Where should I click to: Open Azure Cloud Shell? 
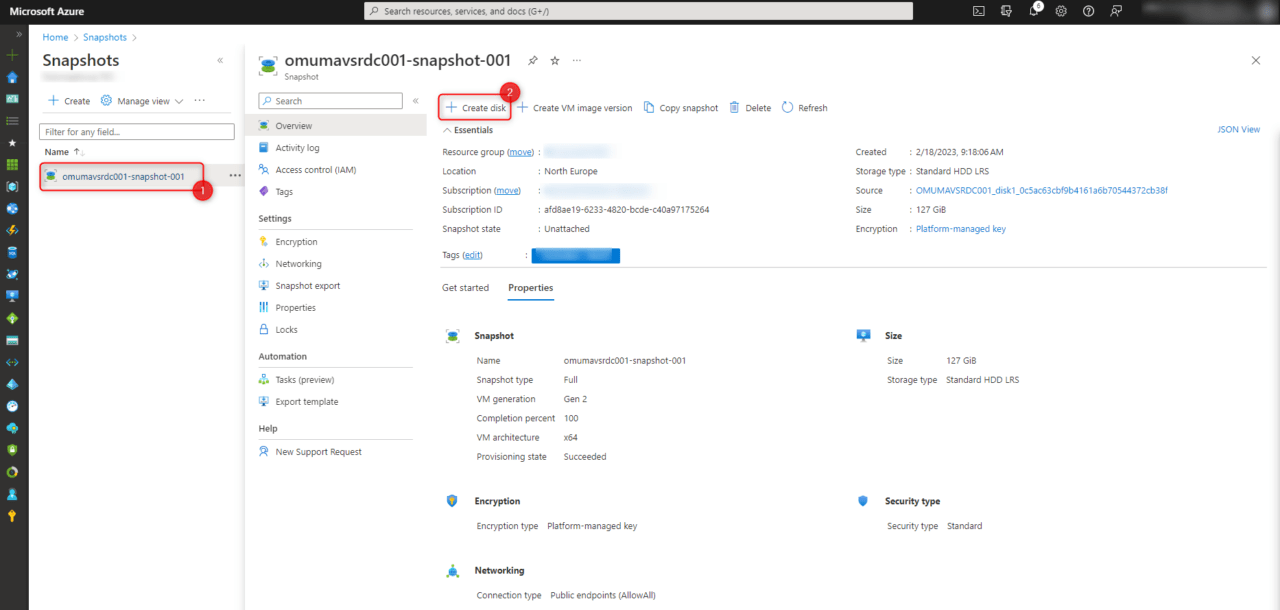pyautogui.click(x=979, y=11)
